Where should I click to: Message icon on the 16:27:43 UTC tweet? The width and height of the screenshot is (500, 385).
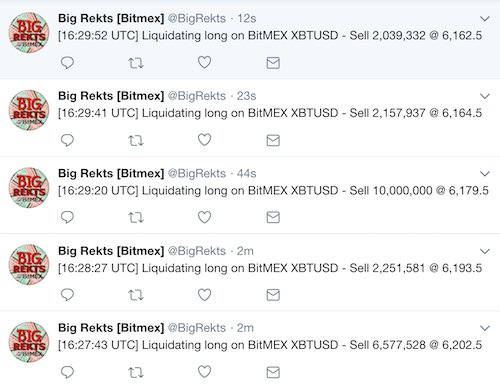(x=273, y=372)
